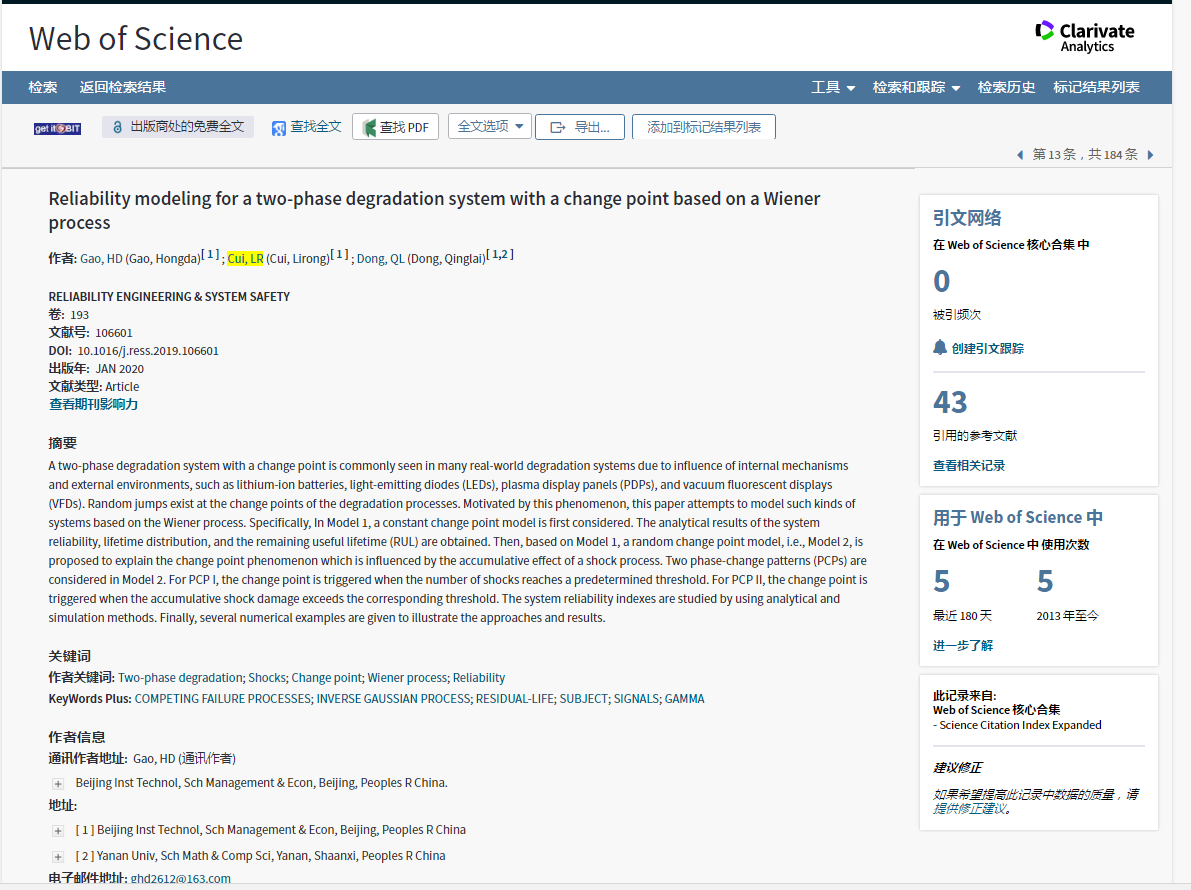Open the 工具 dropdown menu
Screen dimensions: 1191x890
click(x=833, y=87)
